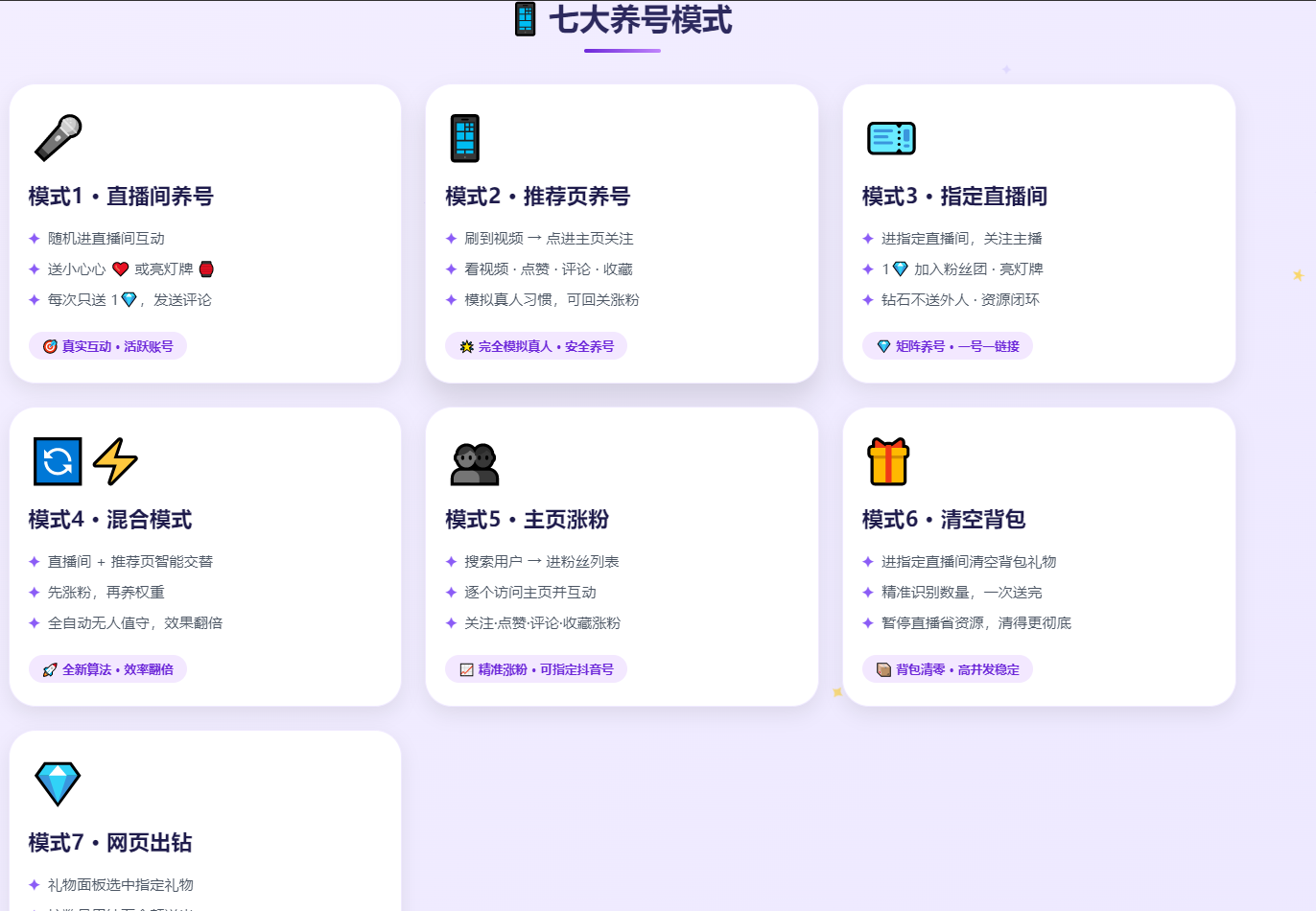Click the 精准涨粉 • 可指定抖音号 badge
This screenshot has height=911, width=1316.
(x=536, y=669)
